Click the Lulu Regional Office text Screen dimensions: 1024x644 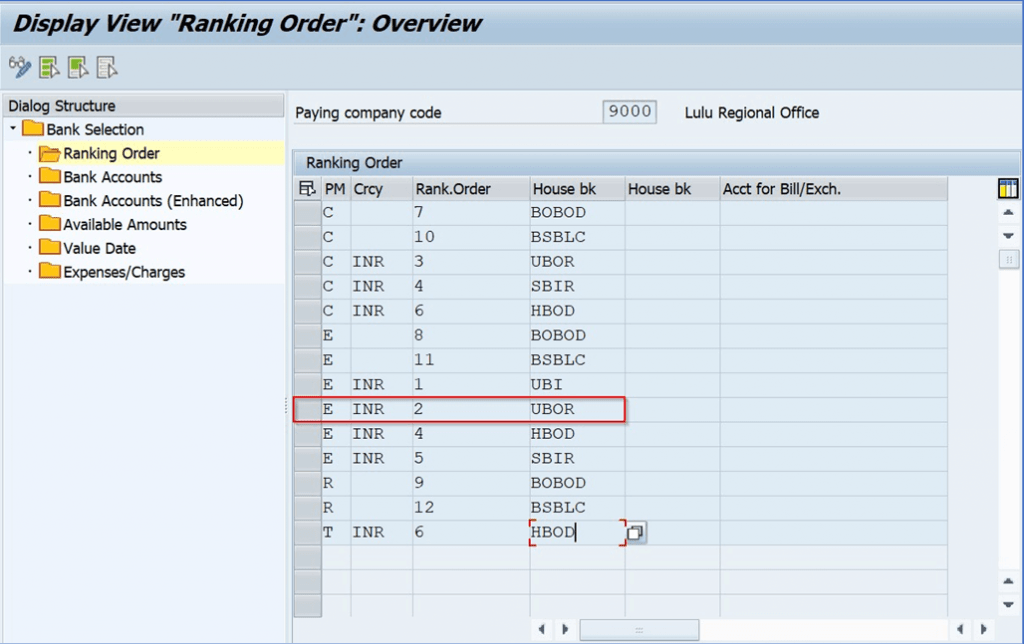[x=752, y=112]
